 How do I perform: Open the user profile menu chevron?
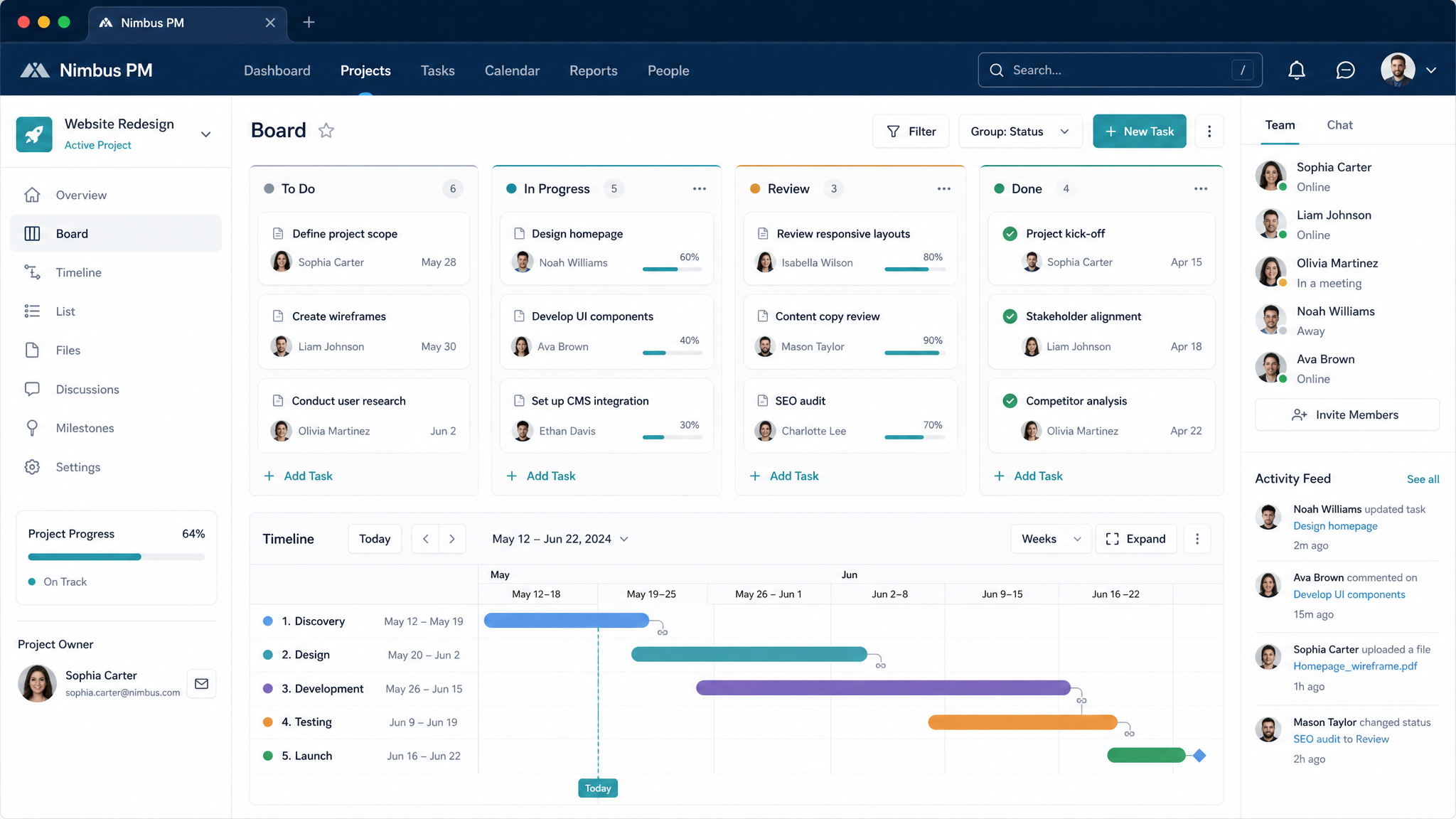1431,70
